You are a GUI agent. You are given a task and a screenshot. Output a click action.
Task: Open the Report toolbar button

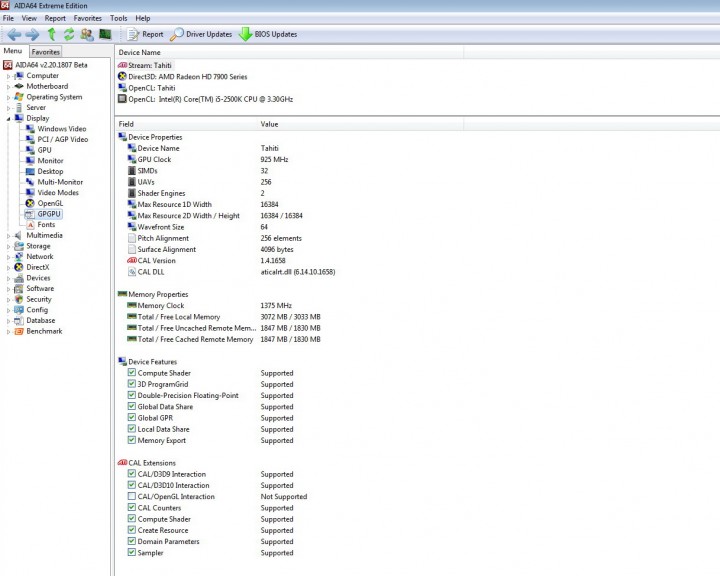click(145, 34)
